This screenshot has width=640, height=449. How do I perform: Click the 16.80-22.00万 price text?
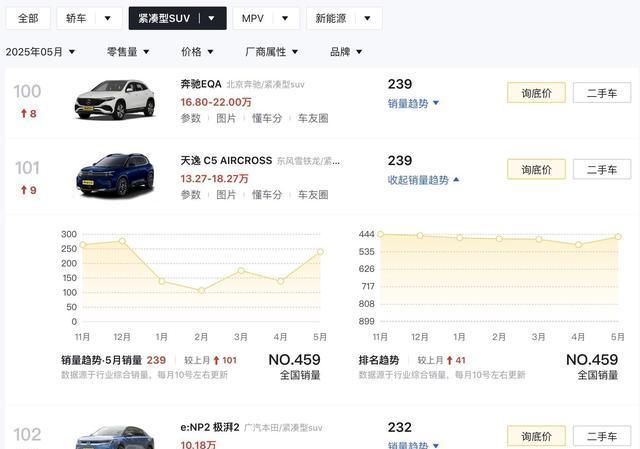[216, 102]
